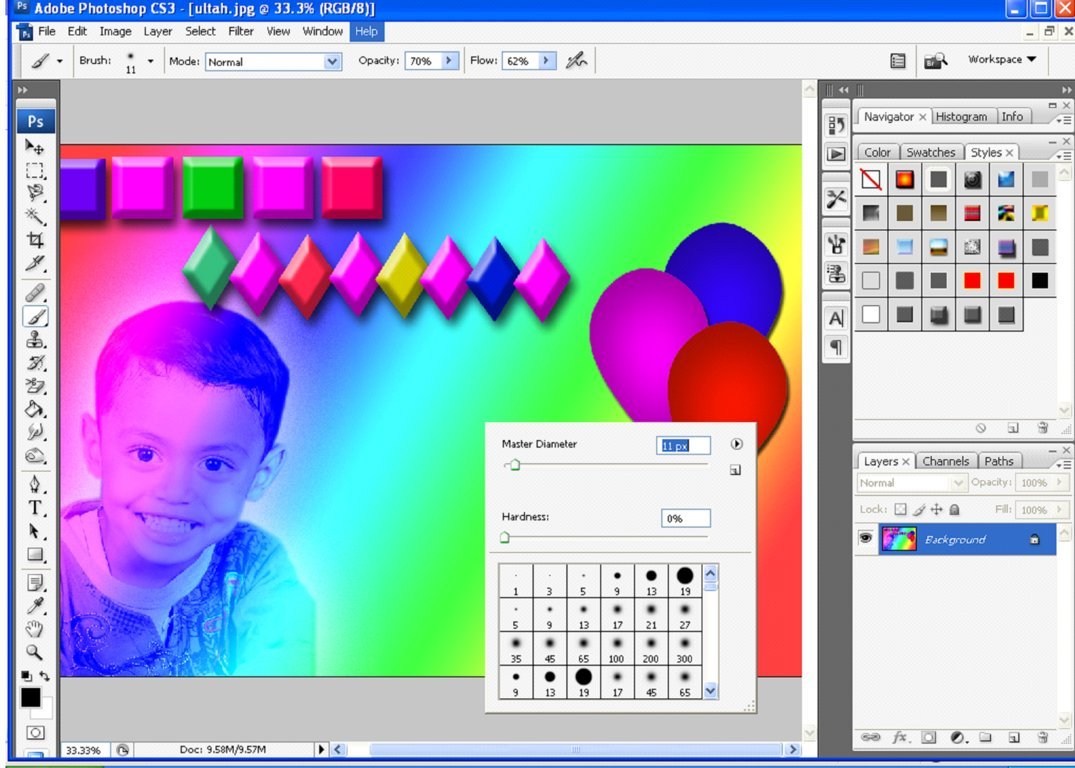Screen dimensions: 1075x768
Task: Select the Crop tool
Action: pos(34,240)
